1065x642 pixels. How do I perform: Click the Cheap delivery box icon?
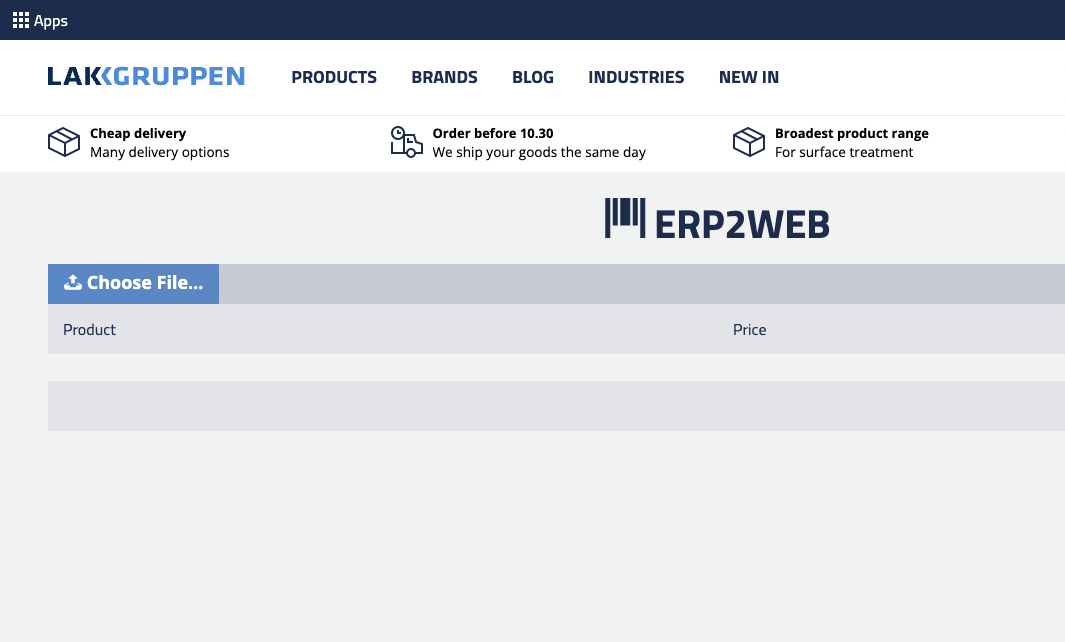(63, 142)
